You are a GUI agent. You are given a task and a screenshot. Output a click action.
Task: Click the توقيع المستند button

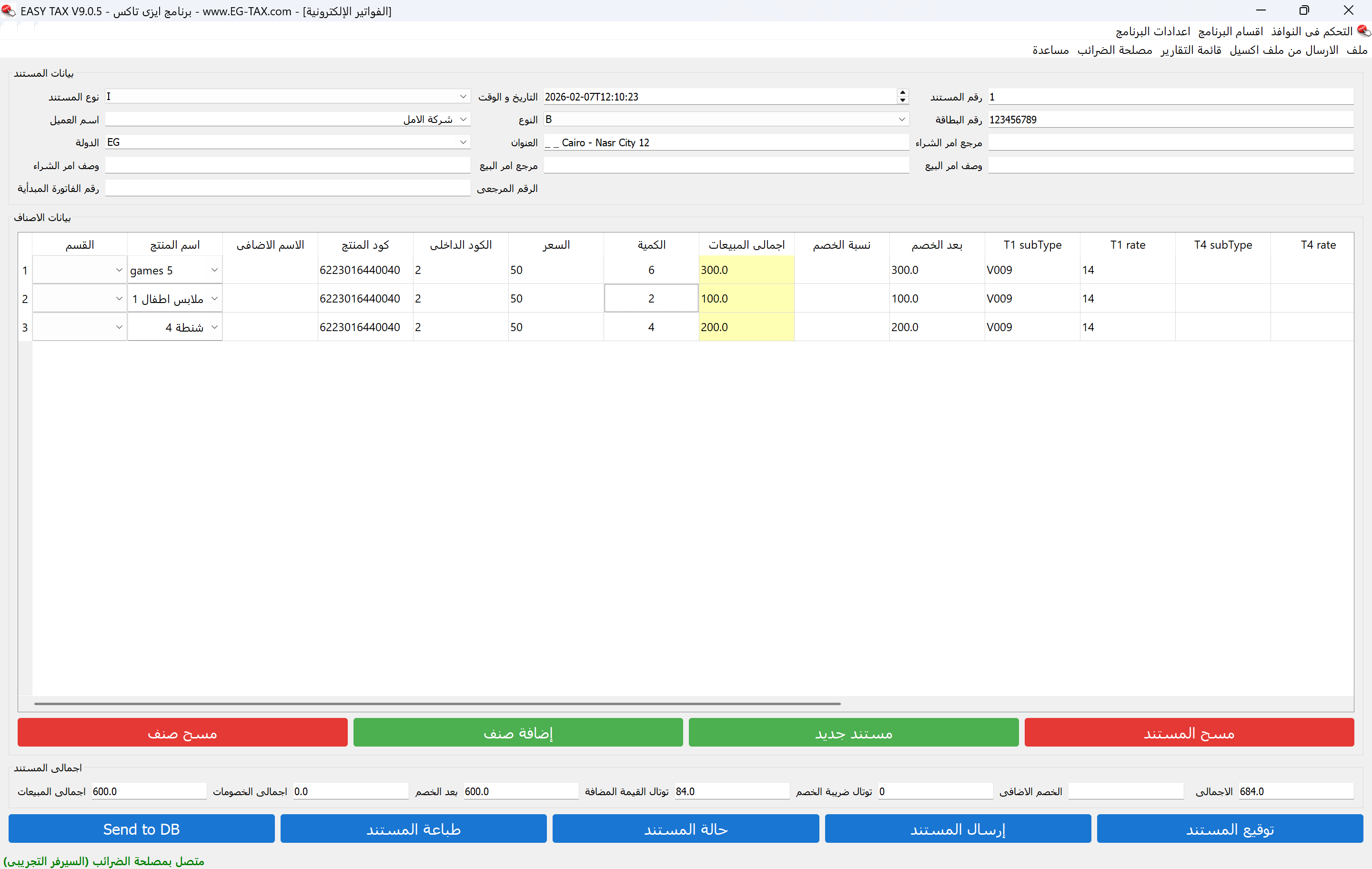click(1230, 829)
